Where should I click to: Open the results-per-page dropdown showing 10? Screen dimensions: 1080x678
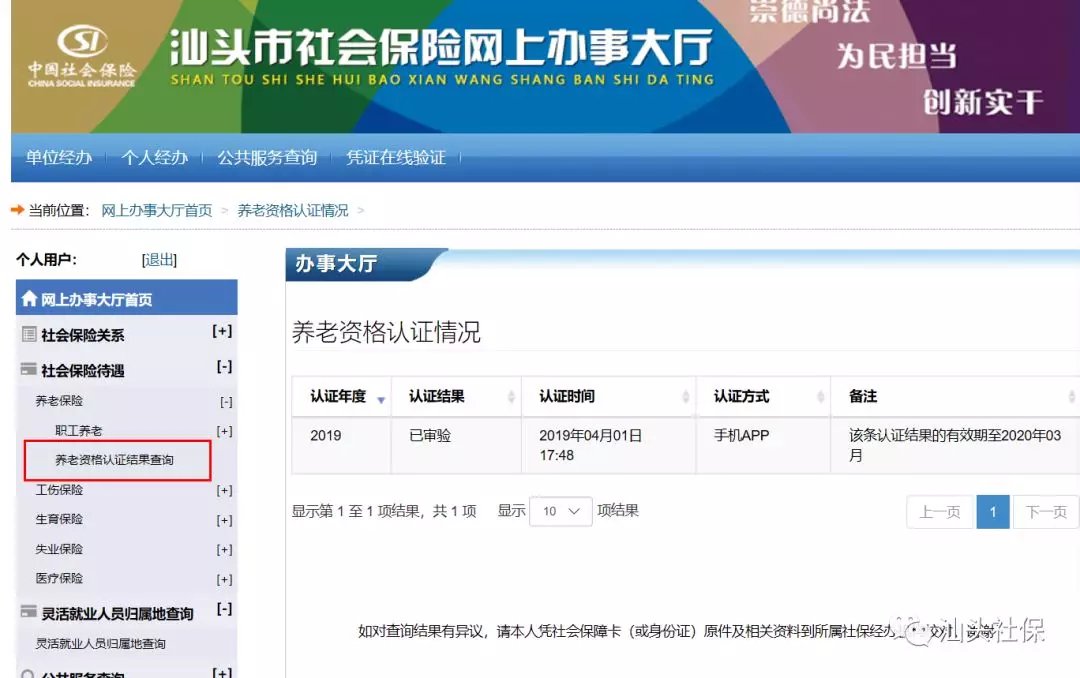pyautogui.click(x=561, y=511)
